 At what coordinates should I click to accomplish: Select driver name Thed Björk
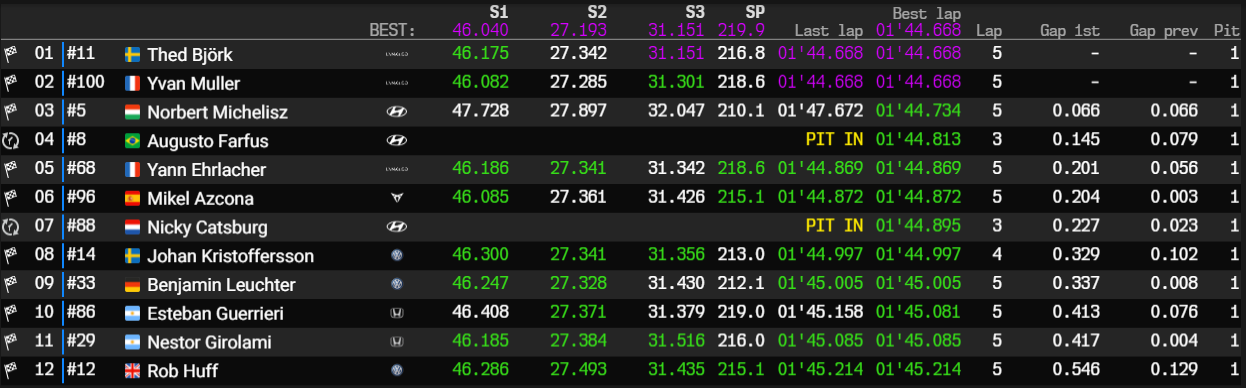pos(190,55)
